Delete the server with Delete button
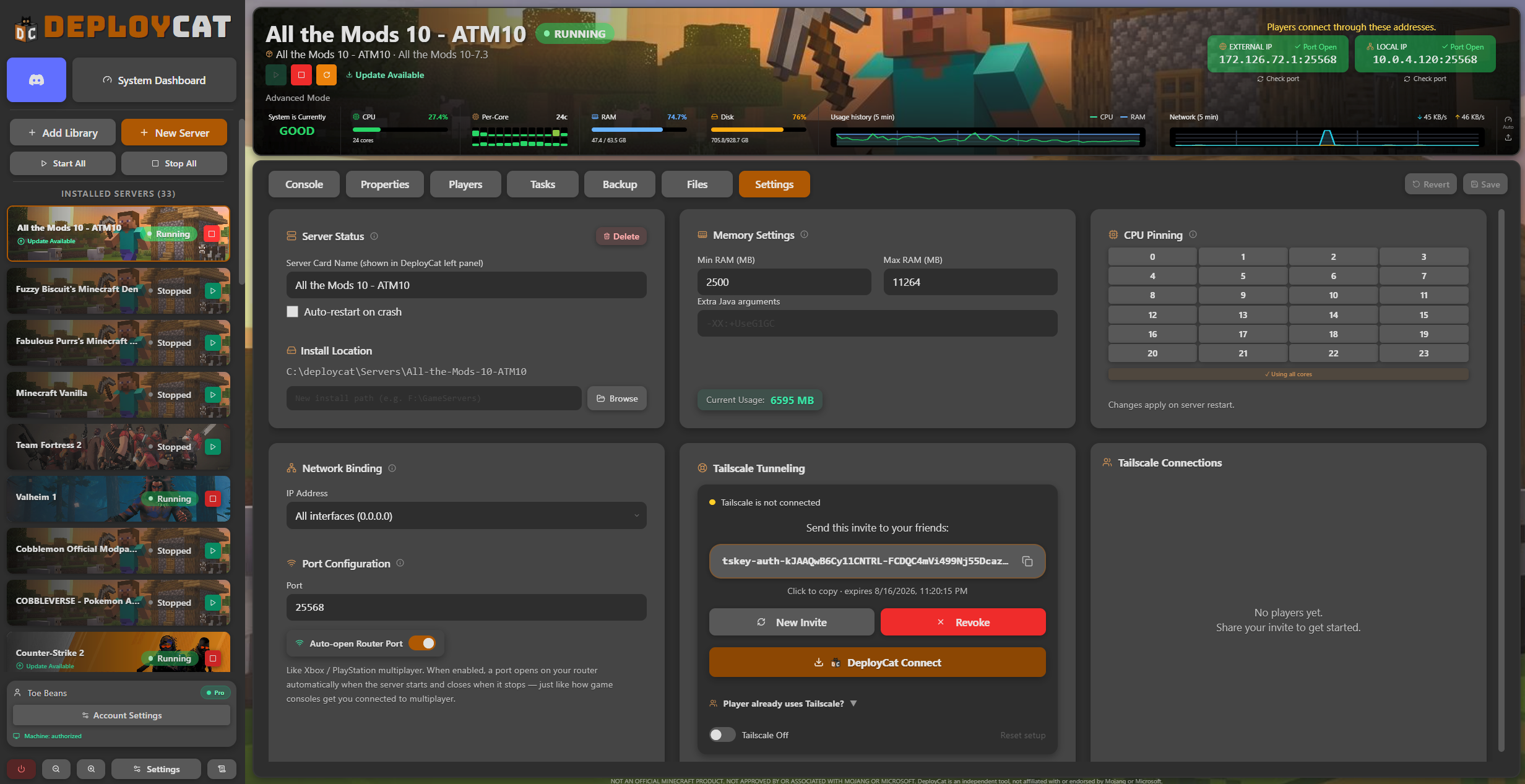This screenshot has height=784, width=1525. 621,236
